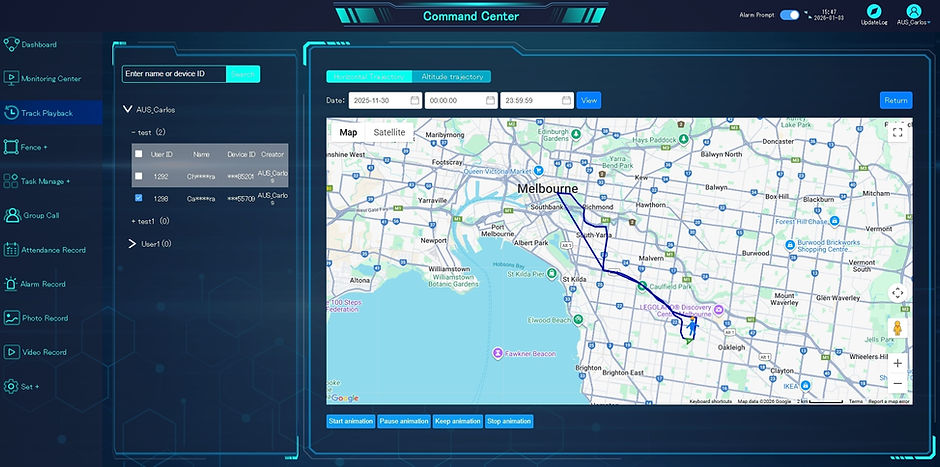Open the Group Call icon
Image resolution: width=940 pixels, height=467 pixels.
pos(12,215)
